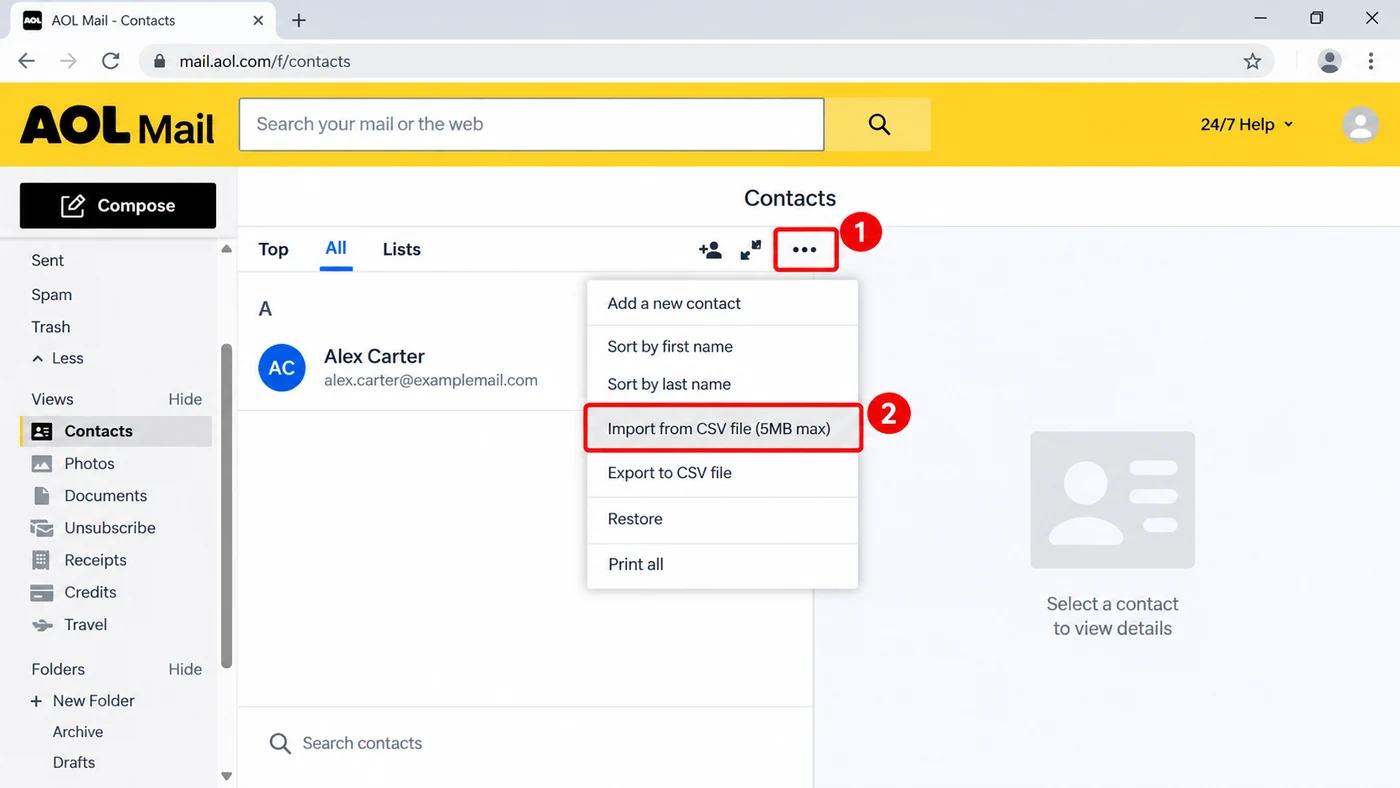Viewport: 1400px width, 788px height.
Task: Open the three-dot more options menu
Action: (805, 250)
